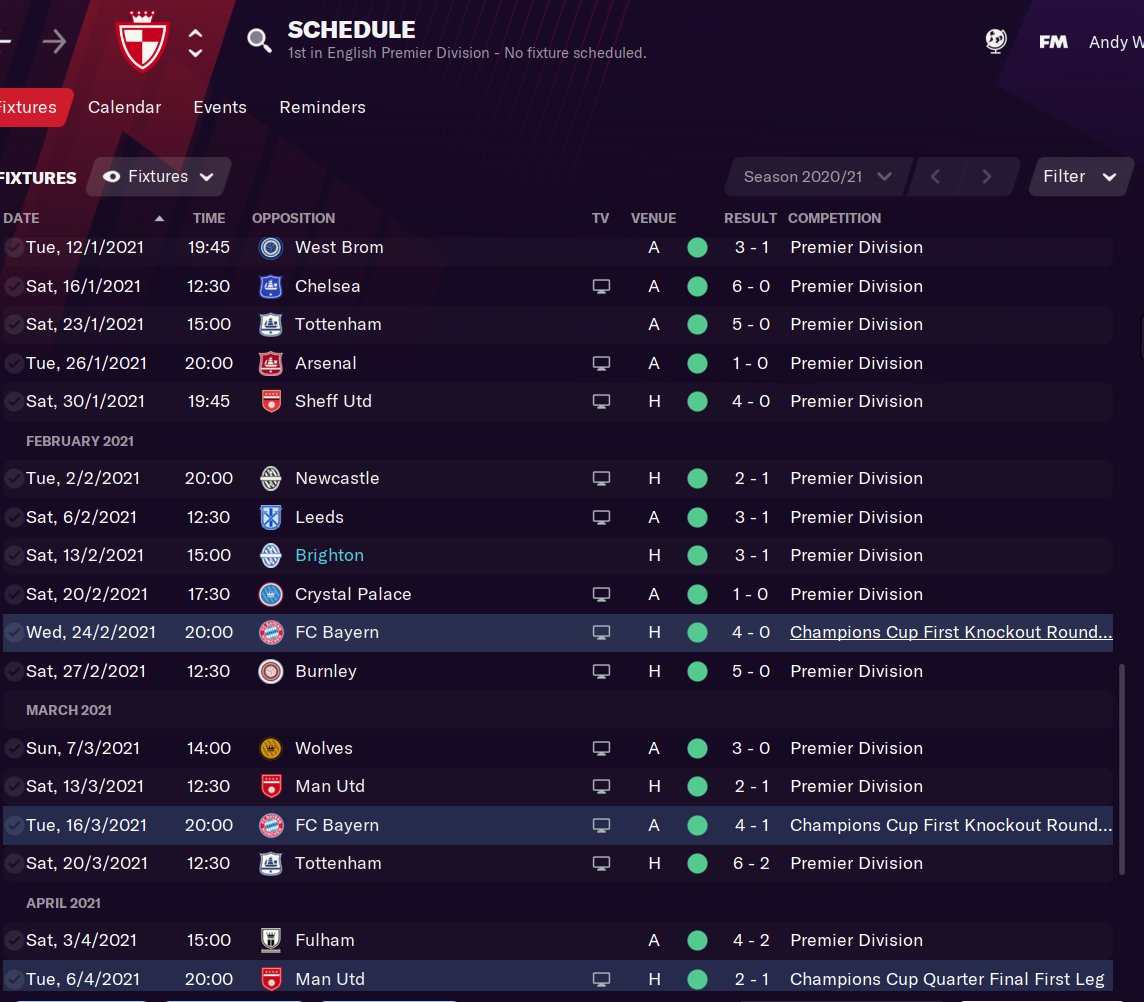Image resolution: width=1144 pixels, height=1002 pixels.
Task: Click the FM logo menu
Action: click(1053, 42)
